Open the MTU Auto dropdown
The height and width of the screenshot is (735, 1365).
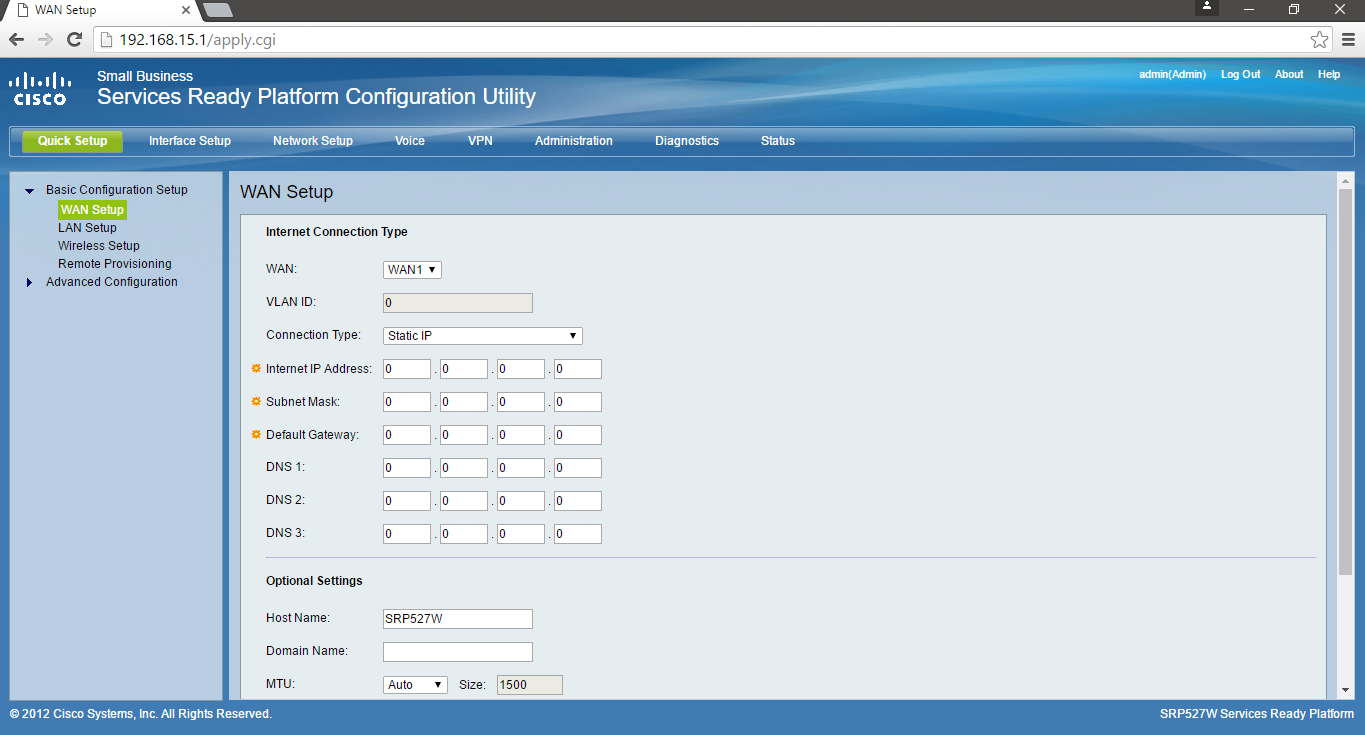415,685
